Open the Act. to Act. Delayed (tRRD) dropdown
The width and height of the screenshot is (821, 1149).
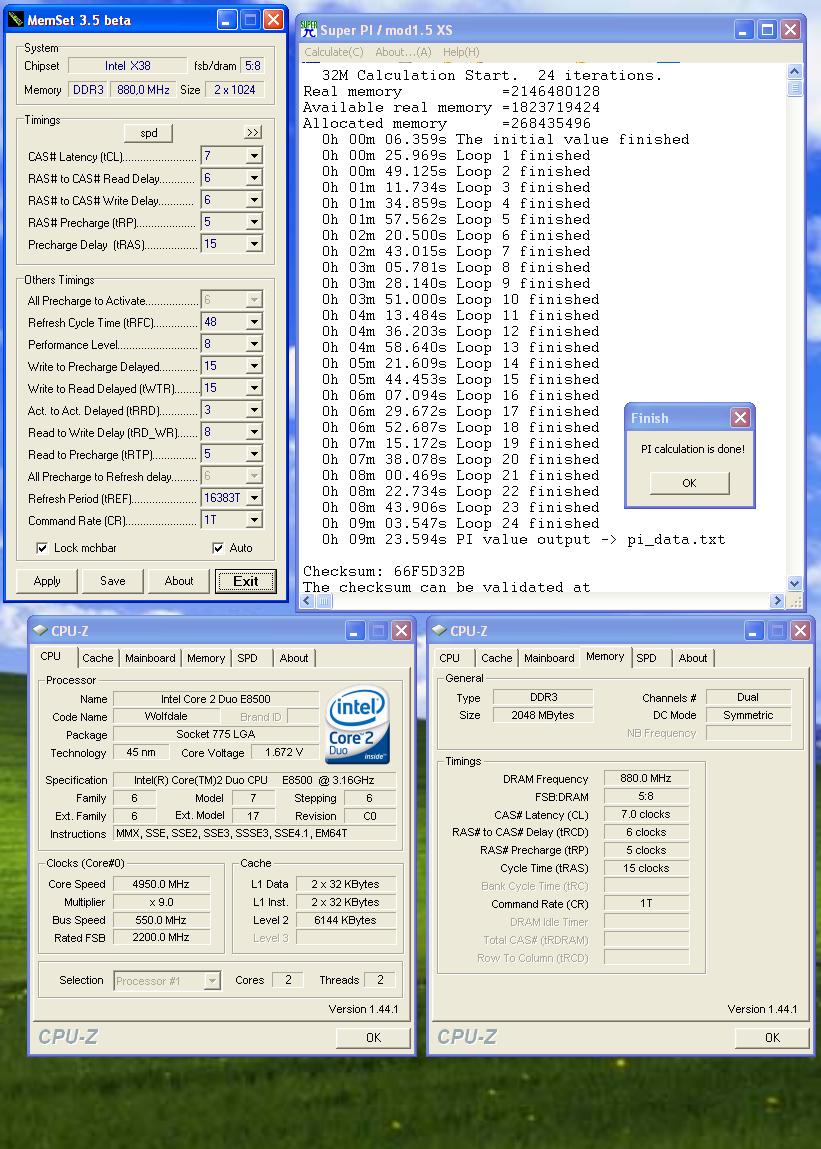pos(254,410)
